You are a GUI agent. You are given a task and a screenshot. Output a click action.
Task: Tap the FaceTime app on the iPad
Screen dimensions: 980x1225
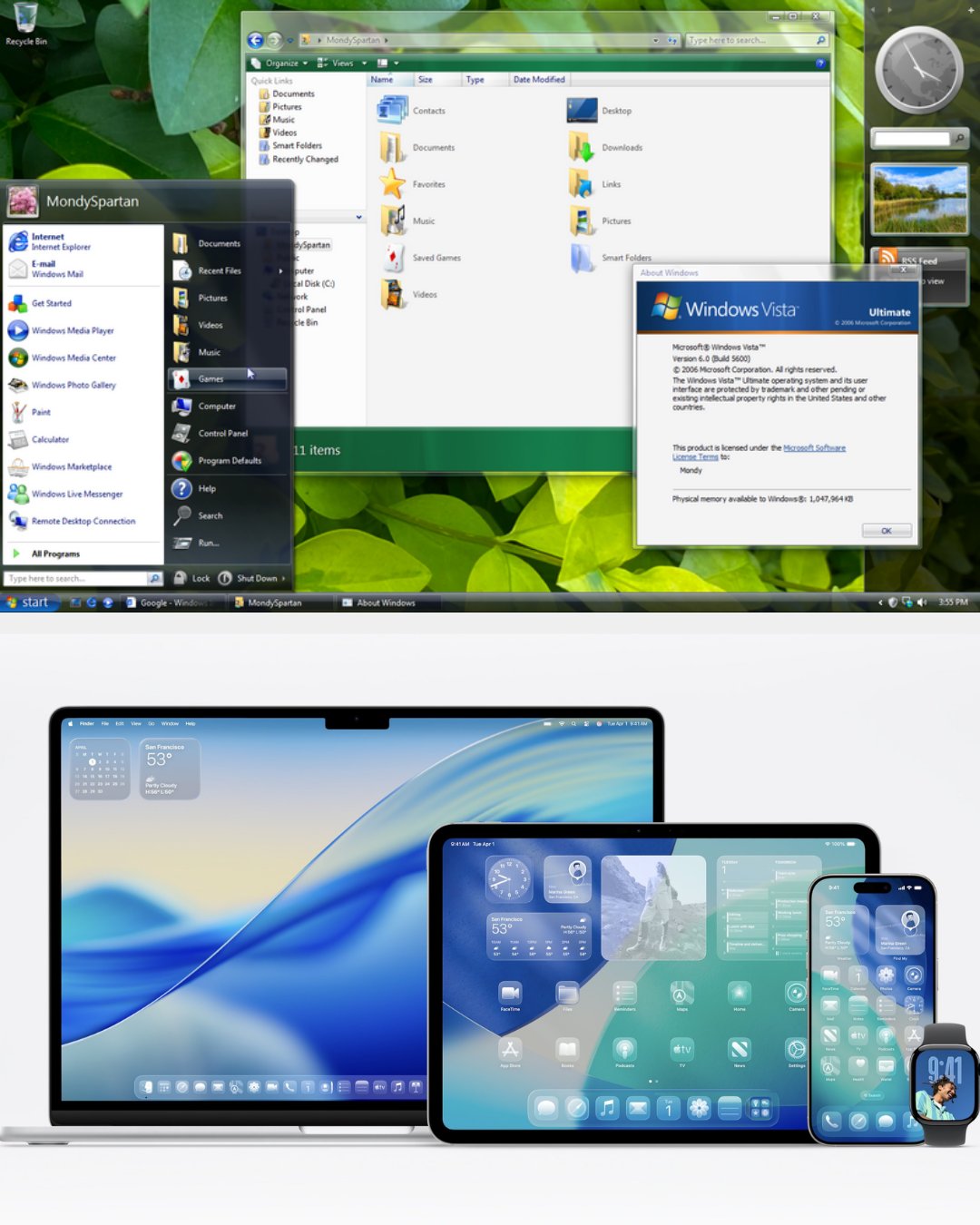tap(510, 995)
